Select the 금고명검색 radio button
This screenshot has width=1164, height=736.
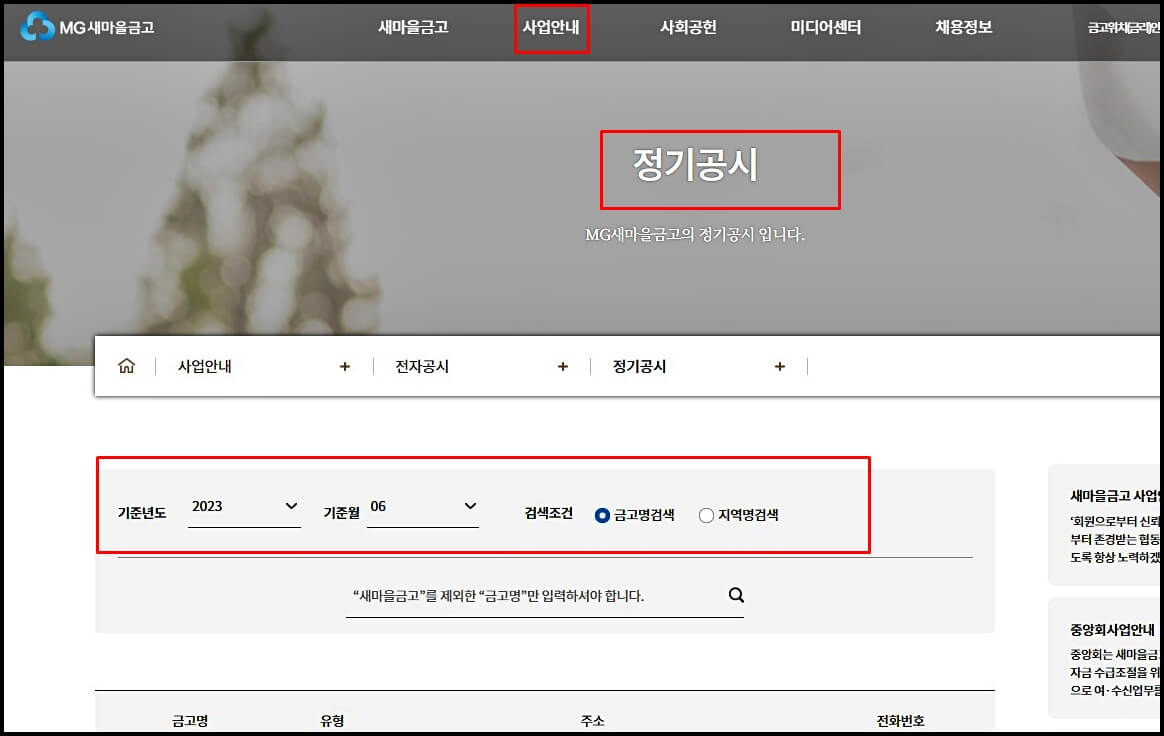[x=602, y=515]
